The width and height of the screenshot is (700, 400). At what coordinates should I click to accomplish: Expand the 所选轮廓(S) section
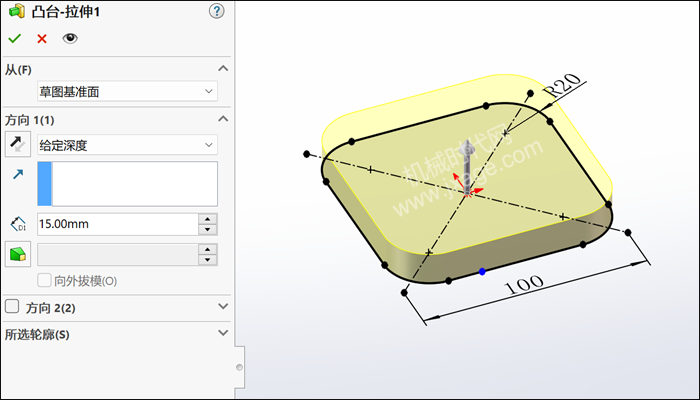pos(222,333)
